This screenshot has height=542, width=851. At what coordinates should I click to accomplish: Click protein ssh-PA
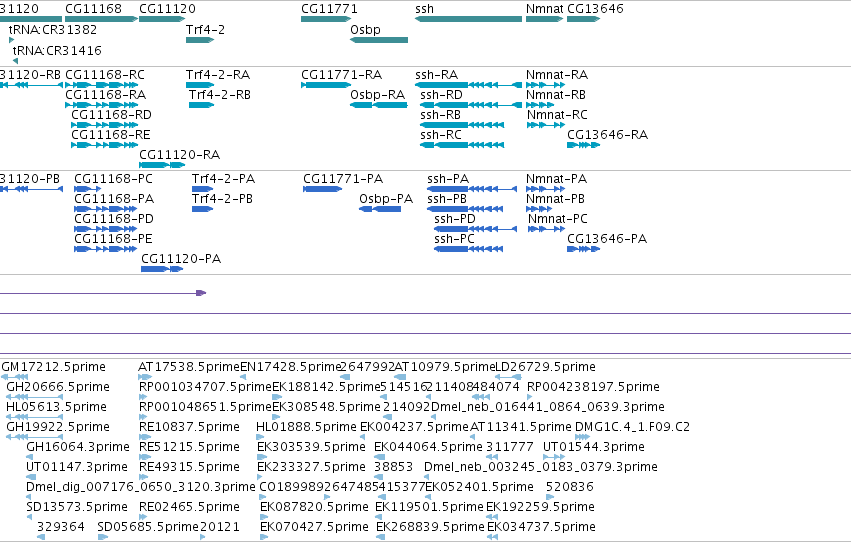(448, 179)
